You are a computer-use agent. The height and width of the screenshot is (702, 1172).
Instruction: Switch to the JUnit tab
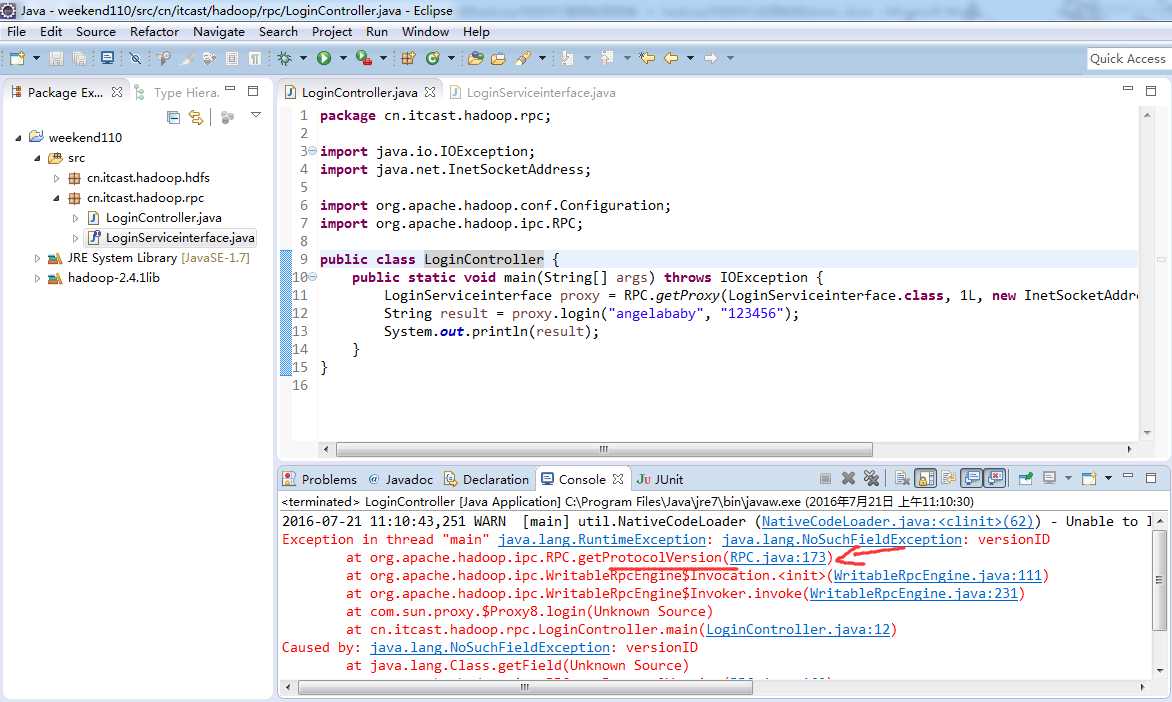[x=660, y=479]
